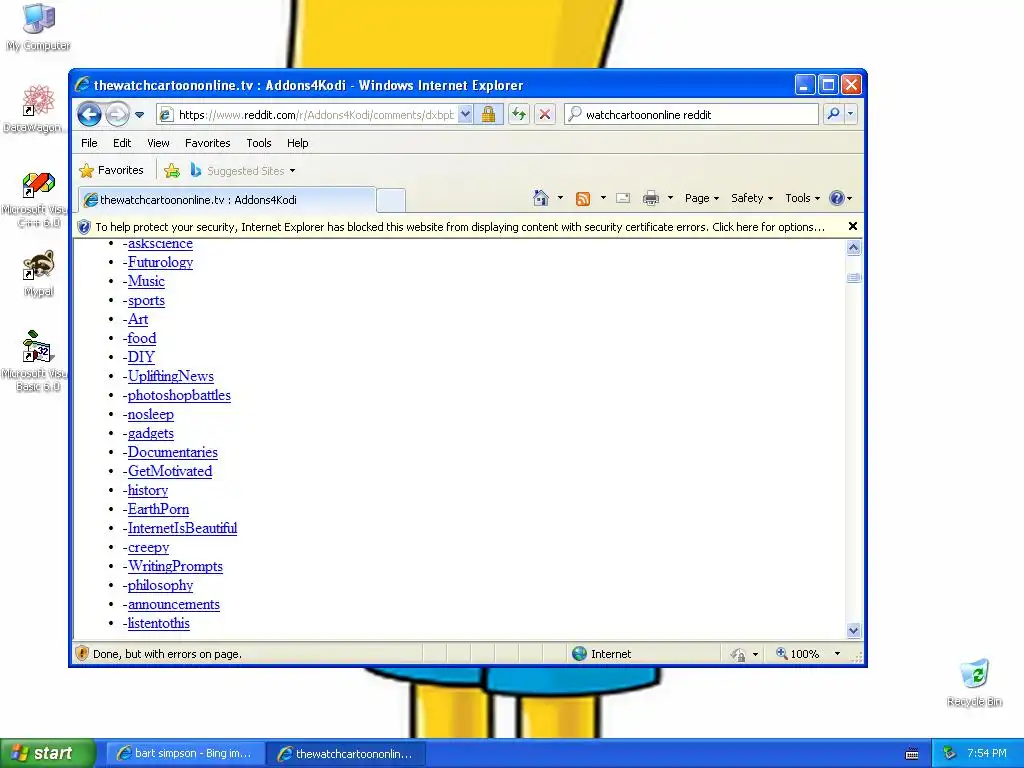Open the Documentaries link

click(172, 452)
